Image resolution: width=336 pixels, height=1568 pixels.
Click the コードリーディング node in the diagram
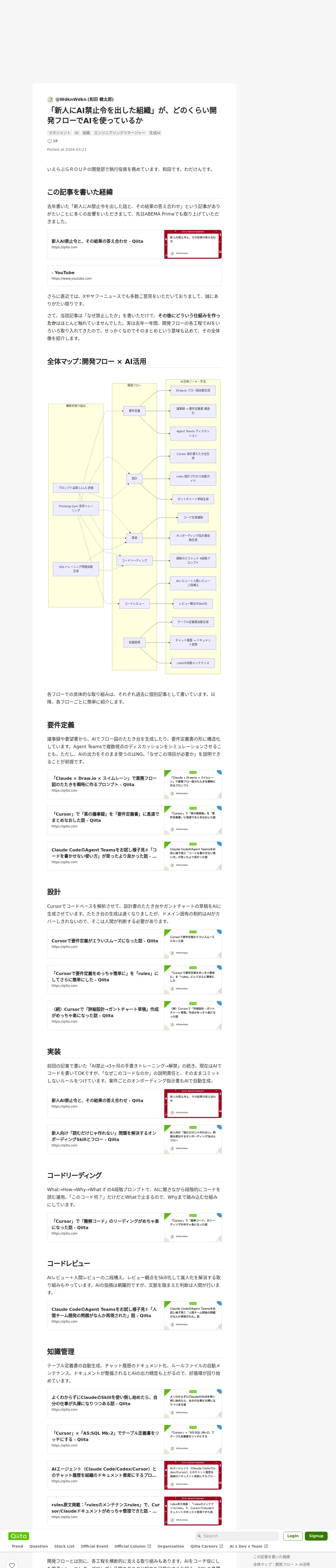point(134,561)
